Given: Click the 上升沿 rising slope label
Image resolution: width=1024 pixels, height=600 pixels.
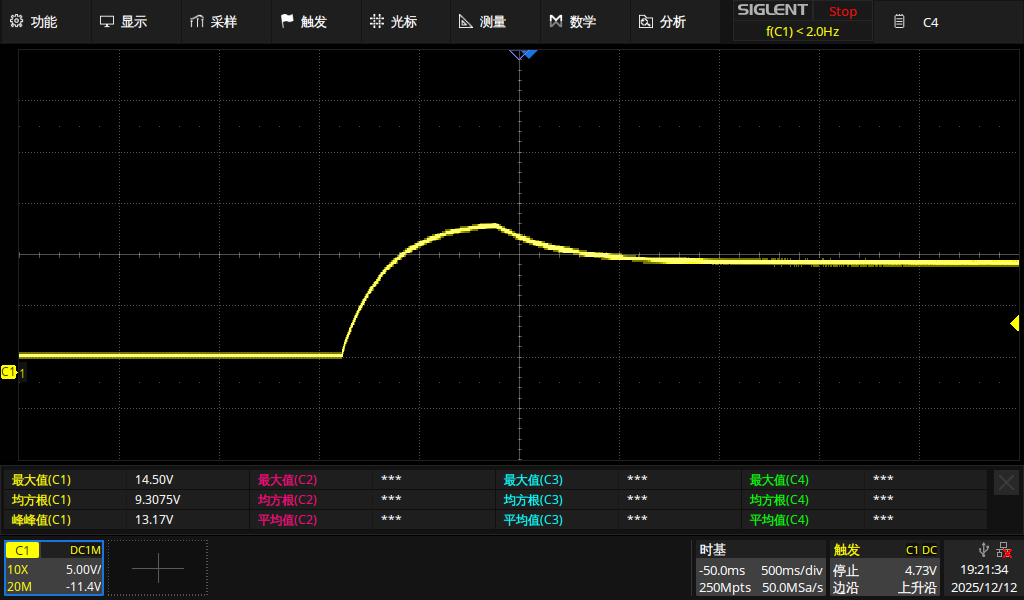Looking at the screenshot, I should point(917,588).
